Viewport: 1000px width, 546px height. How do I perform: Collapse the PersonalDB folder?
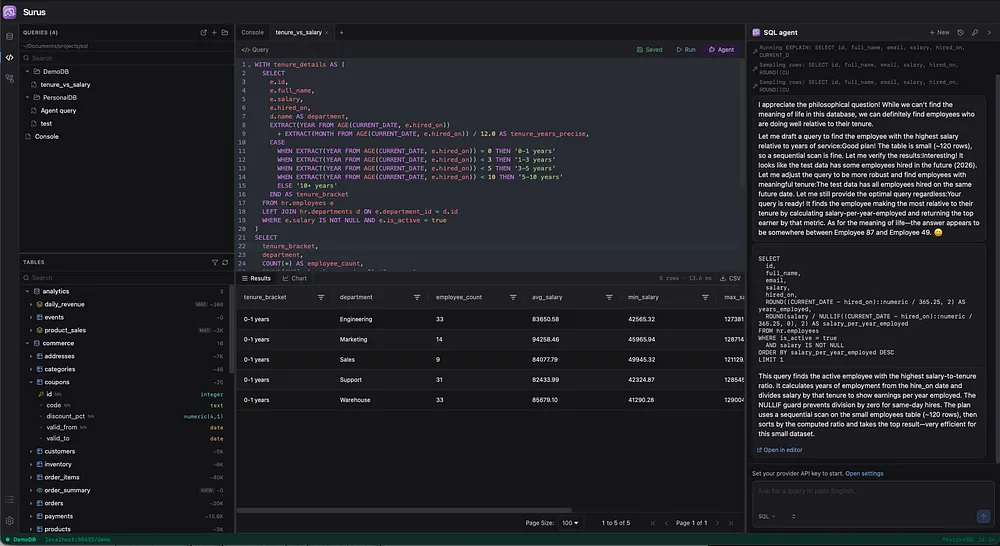click(27, 98)
